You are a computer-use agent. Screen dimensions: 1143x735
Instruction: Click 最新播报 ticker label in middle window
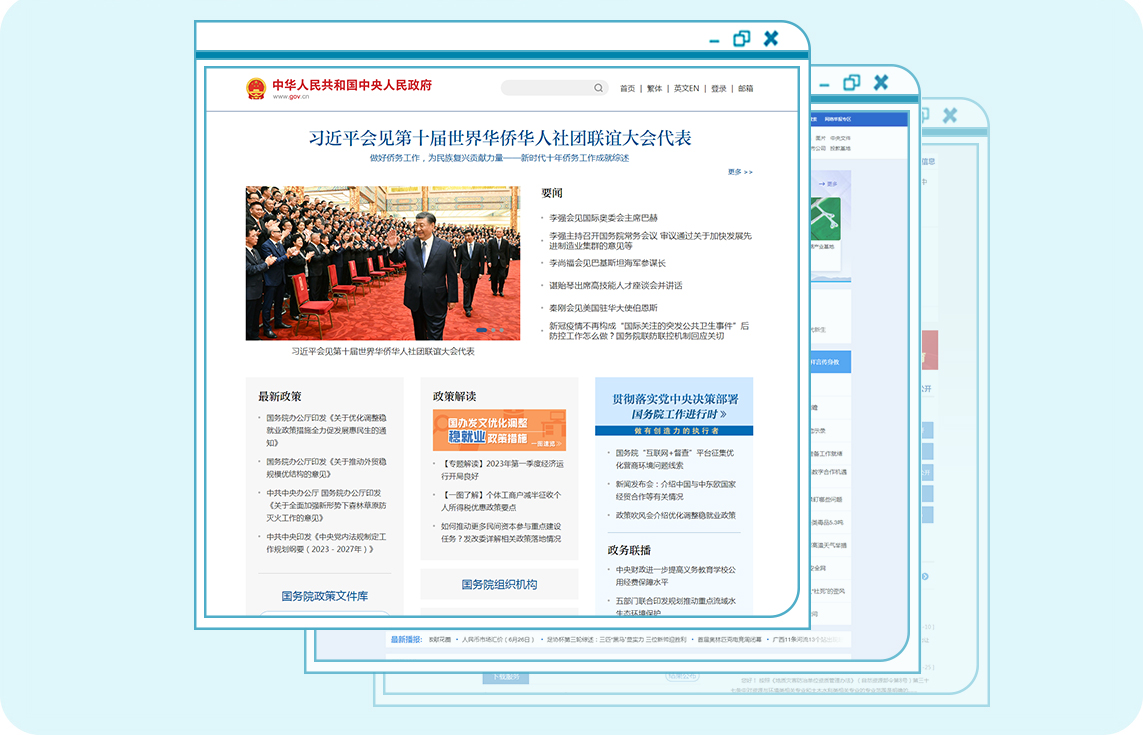tap(406, 639)
